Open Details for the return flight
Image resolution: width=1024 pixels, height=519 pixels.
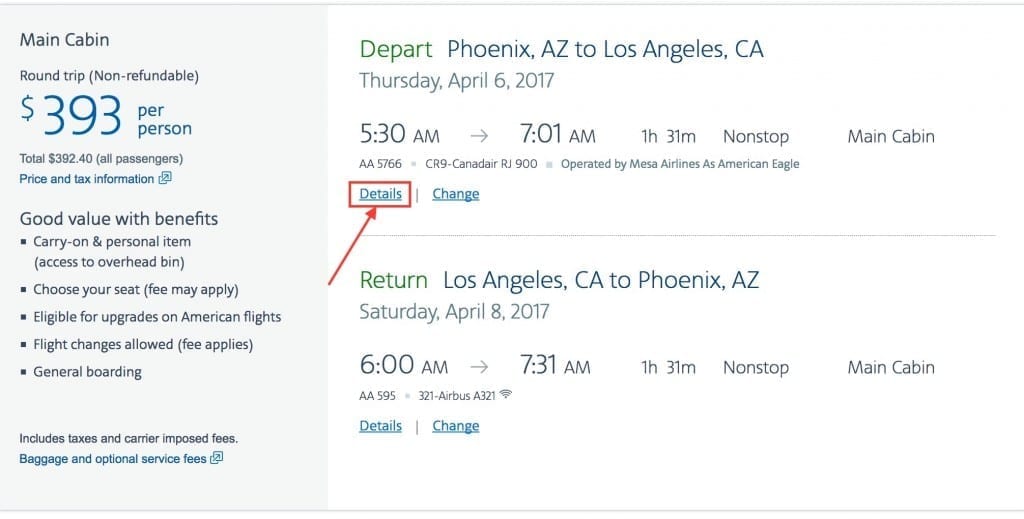380,426
